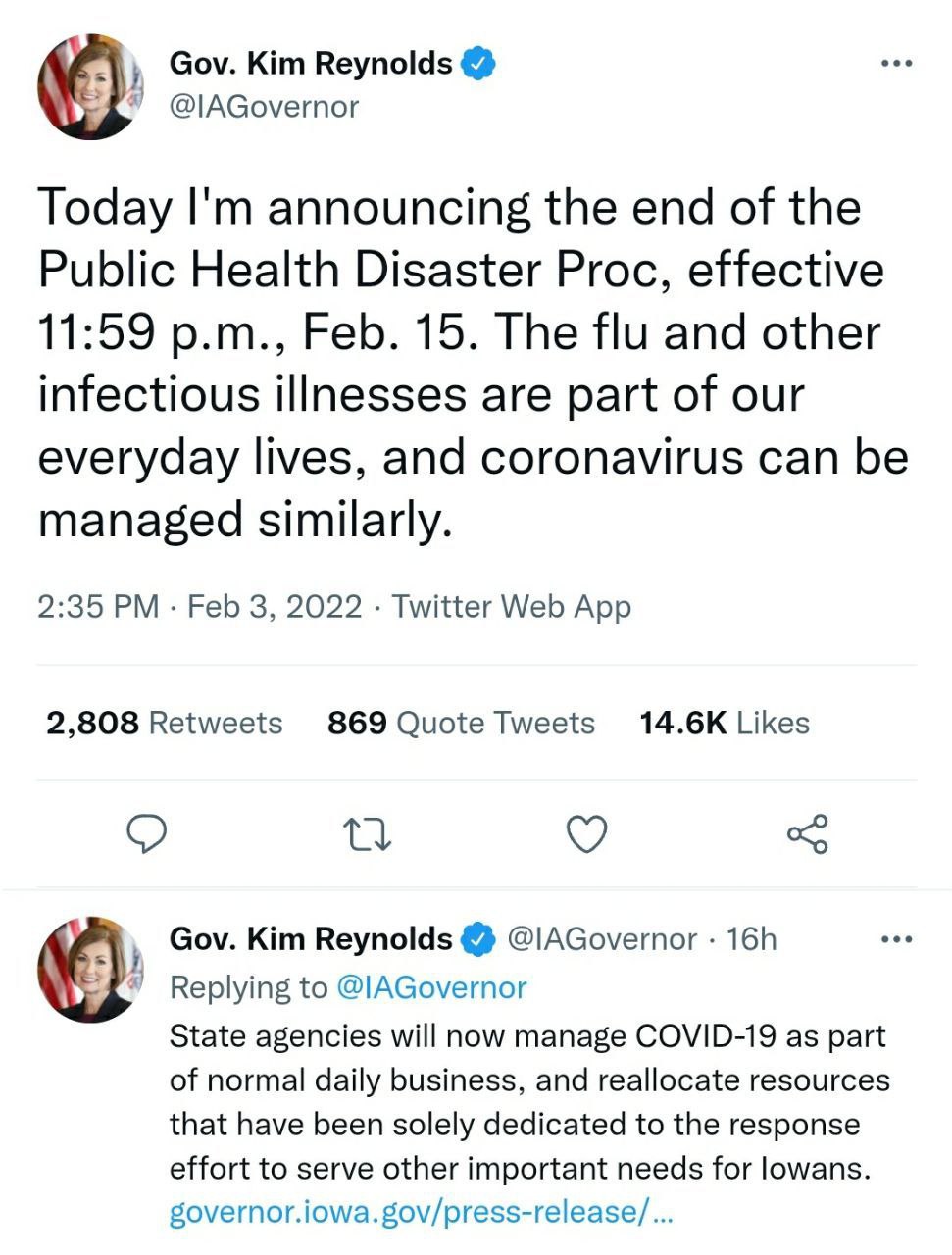Screen dimensions: 952x1255
Task: Click the 16h timestamp on reply tweet
Action: [752, 939]
